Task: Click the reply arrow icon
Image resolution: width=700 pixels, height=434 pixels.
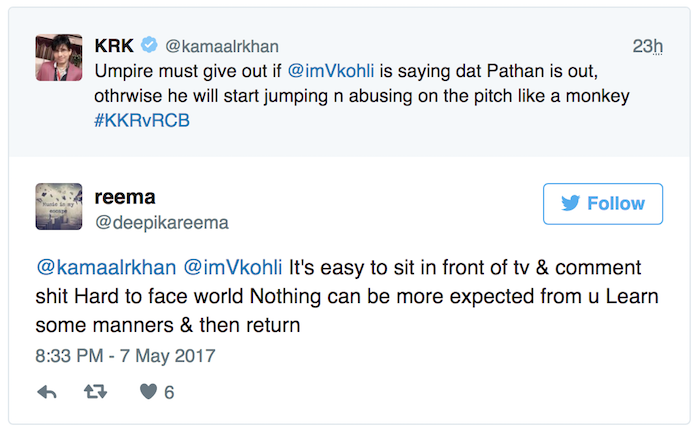Action: click(x=47, y=392)
